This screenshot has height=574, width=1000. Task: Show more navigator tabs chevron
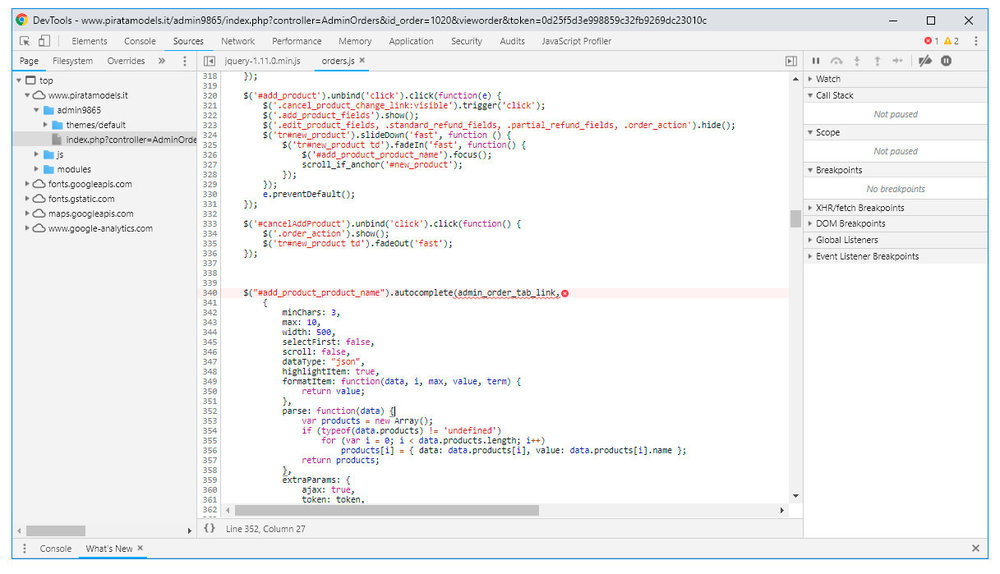coord(162,61)
